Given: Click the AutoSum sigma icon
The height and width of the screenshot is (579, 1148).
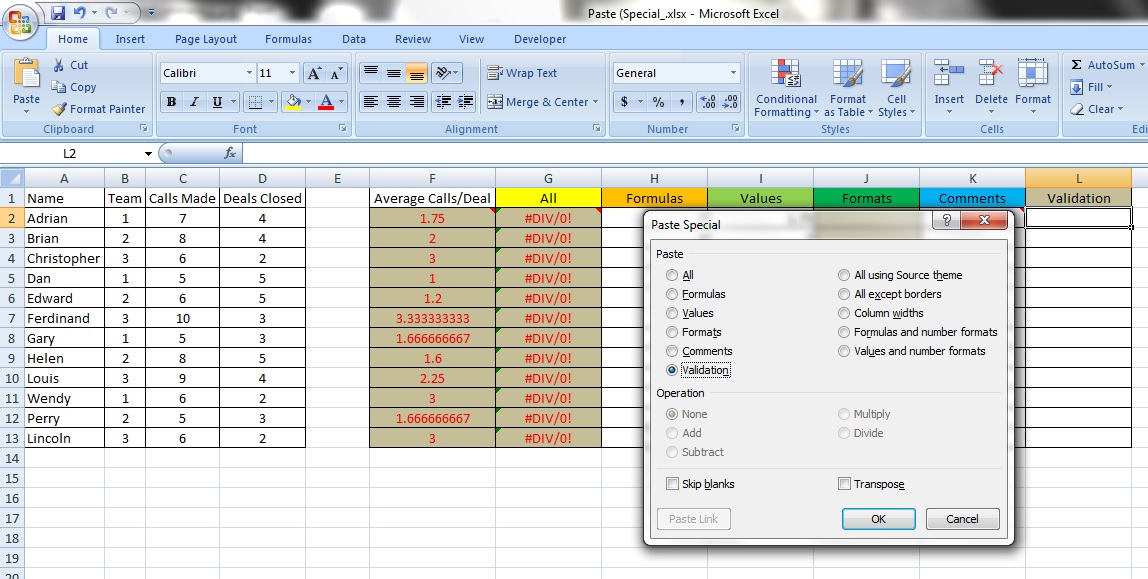Looking at the screenshot, I should pyautogui.click(x=1077, y=65).
